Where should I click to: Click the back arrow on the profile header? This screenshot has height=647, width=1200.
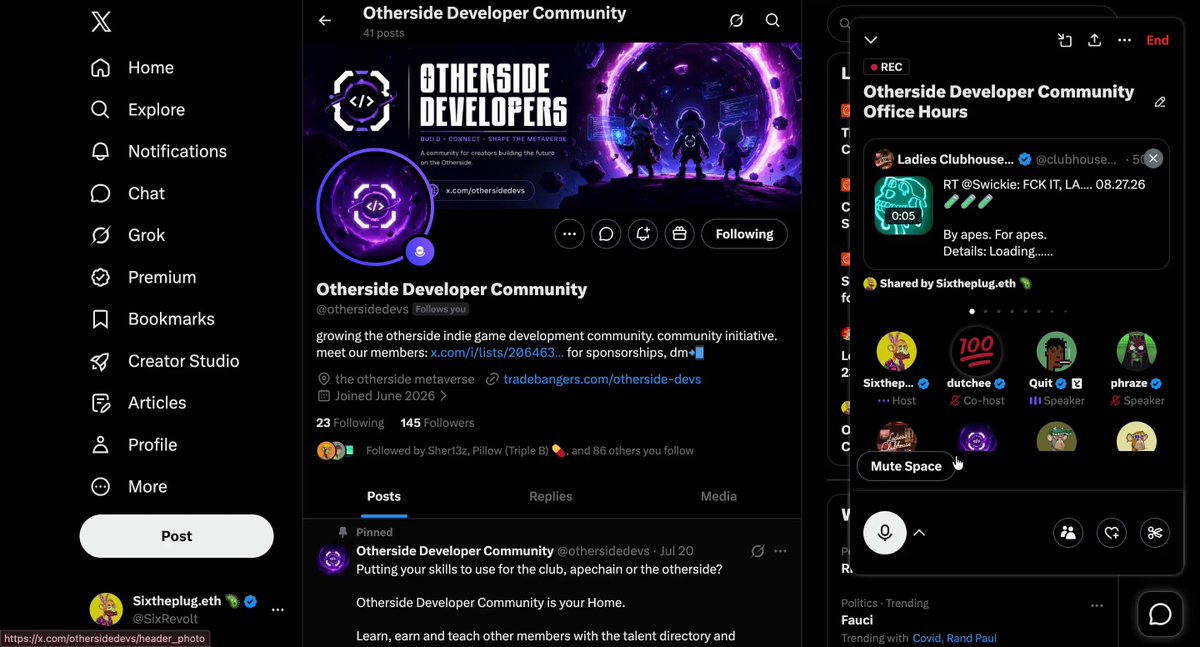[325, 21]
